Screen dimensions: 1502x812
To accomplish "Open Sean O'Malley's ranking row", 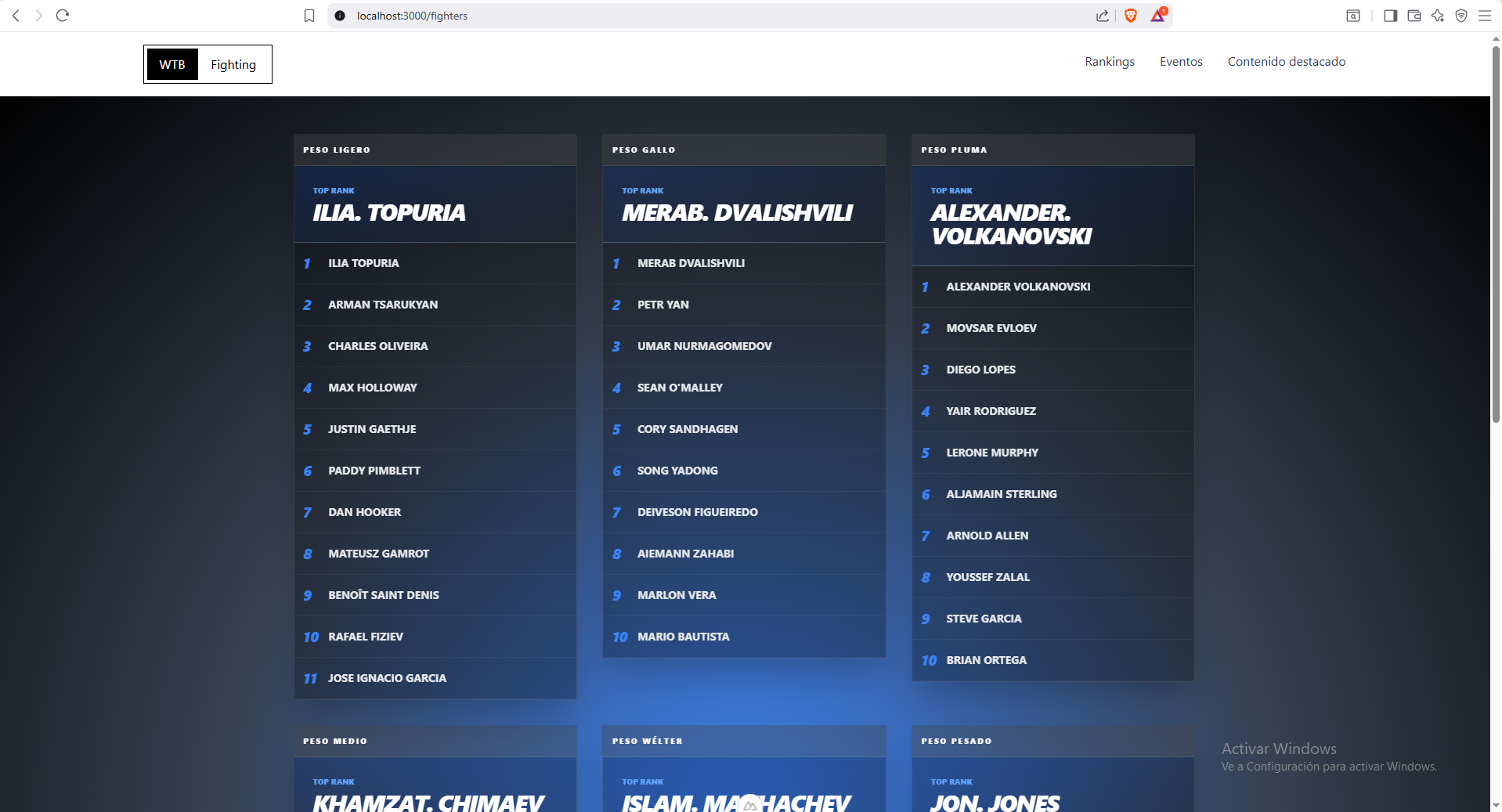I will click(x=680, y=388).
